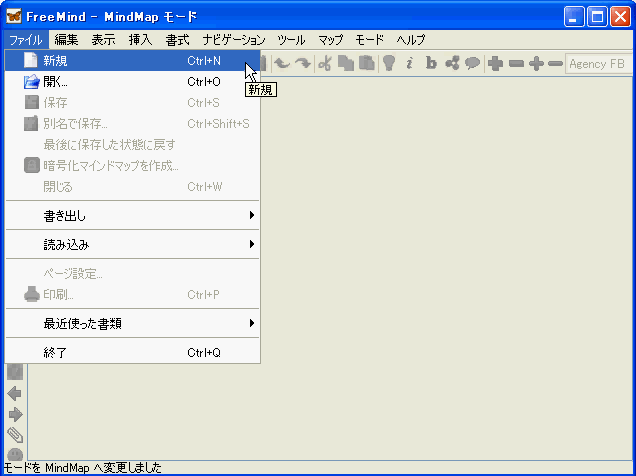Image resolution: width=636 pixels, height=476 pixels.
Task: Click the lightbulb idea icon
Action: (389, 64)
